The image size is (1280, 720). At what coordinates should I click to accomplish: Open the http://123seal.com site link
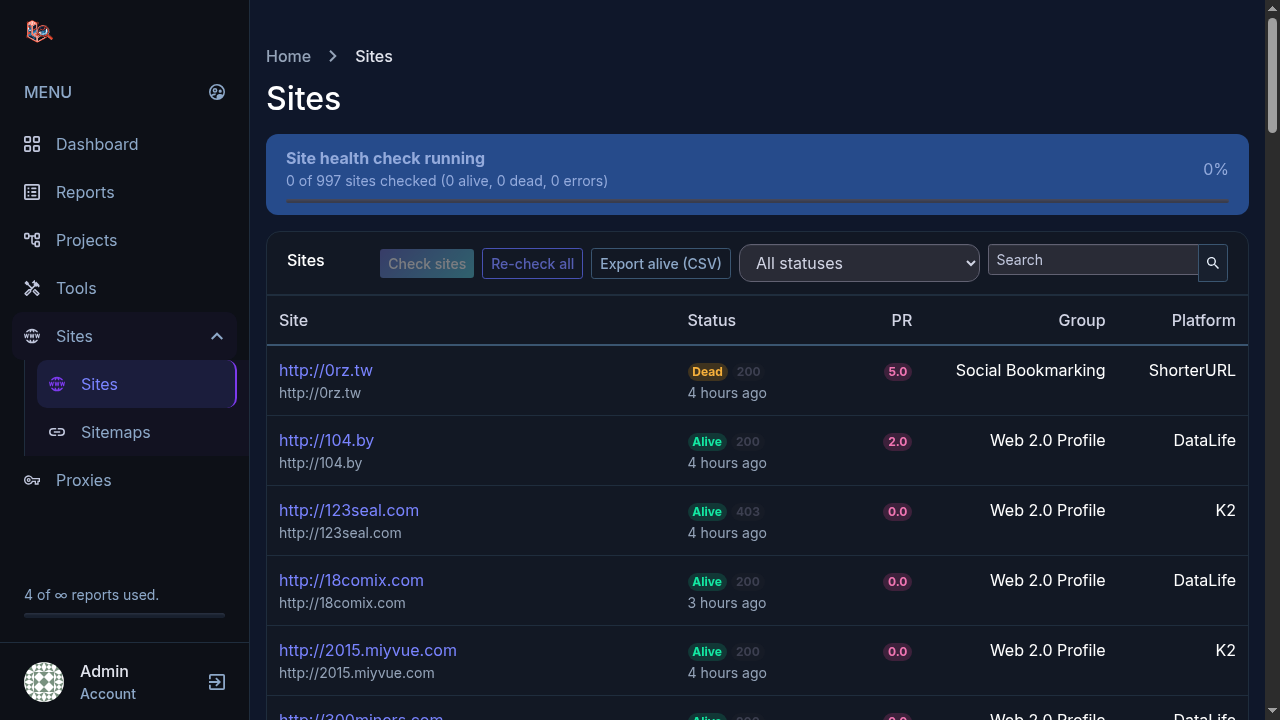pos(349,510)
